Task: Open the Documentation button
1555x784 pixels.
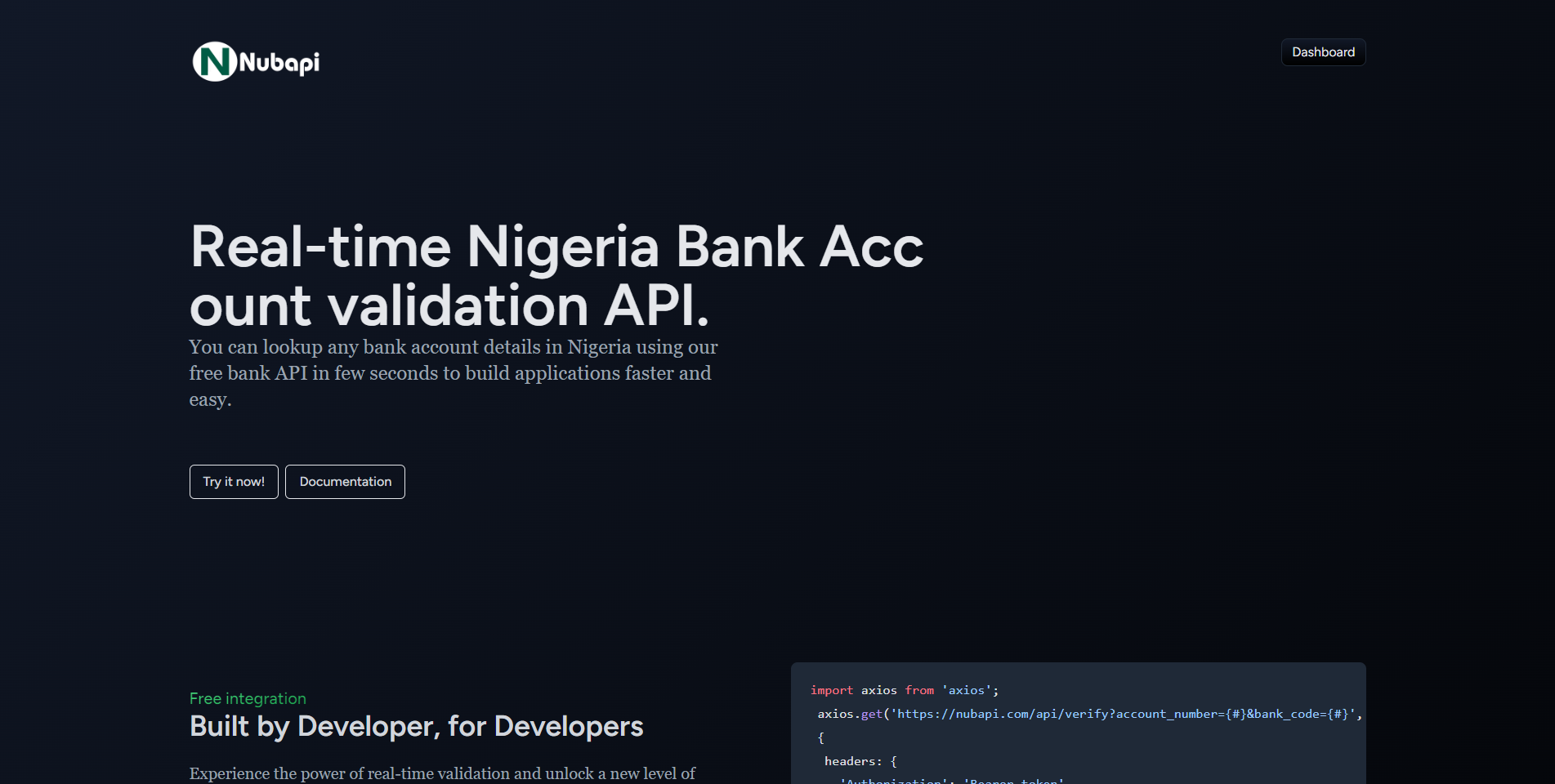Action: coord(345,482)
